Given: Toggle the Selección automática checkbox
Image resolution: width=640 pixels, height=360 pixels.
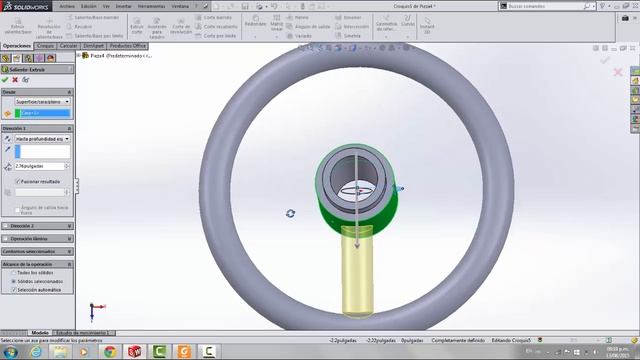Looking at the screenshot, I should click(14, 290).
